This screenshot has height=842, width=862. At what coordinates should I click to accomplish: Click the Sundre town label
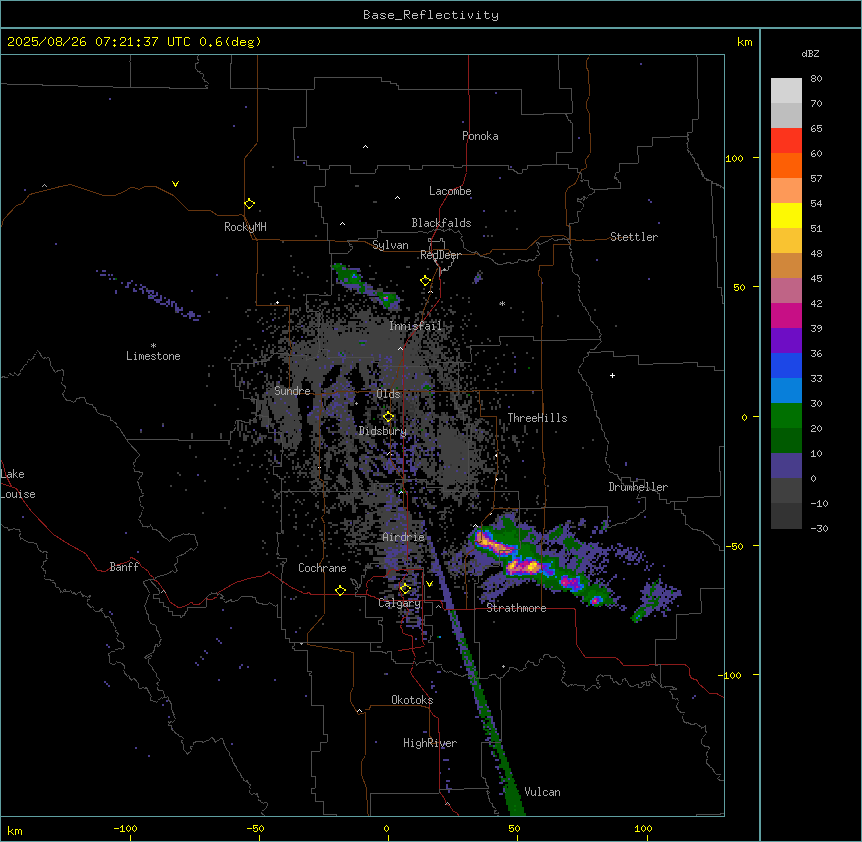coord(292,391)
